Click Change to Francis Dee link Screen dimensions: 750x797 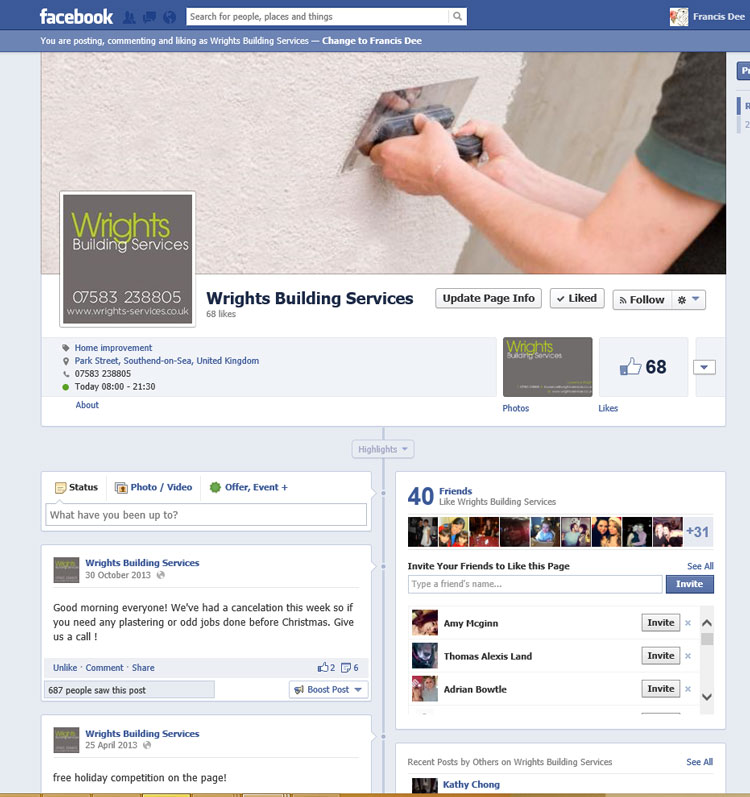pyautogui.click(x=371, y=41)
